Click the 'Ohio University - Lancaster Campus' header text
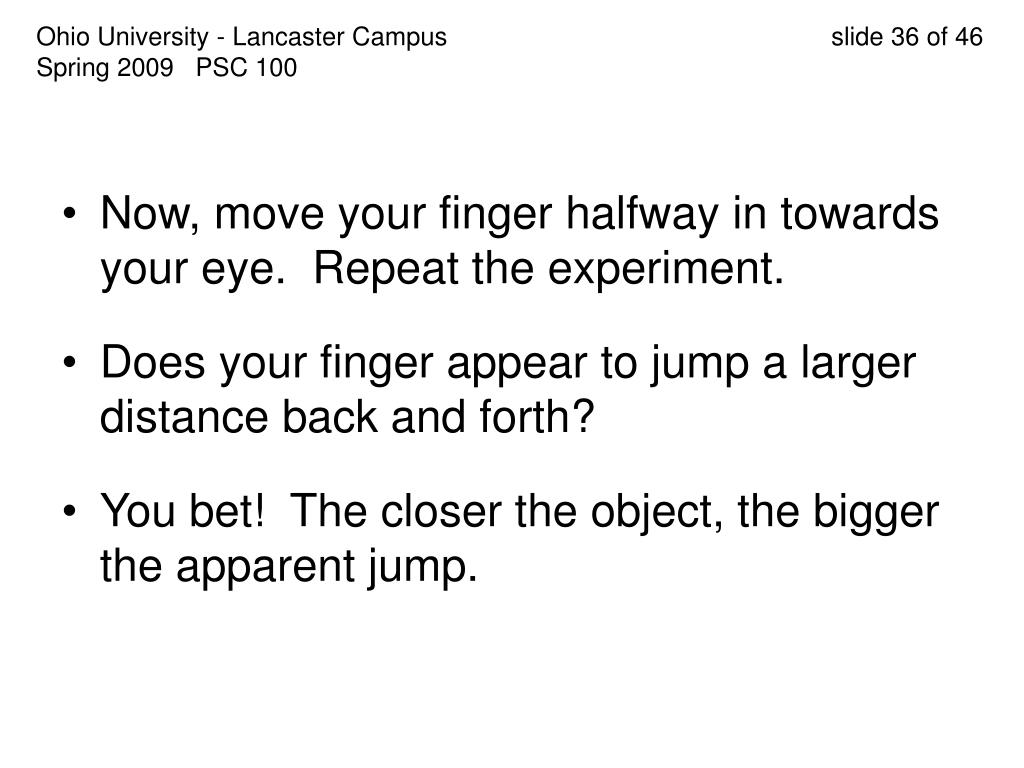 [241, 37]
